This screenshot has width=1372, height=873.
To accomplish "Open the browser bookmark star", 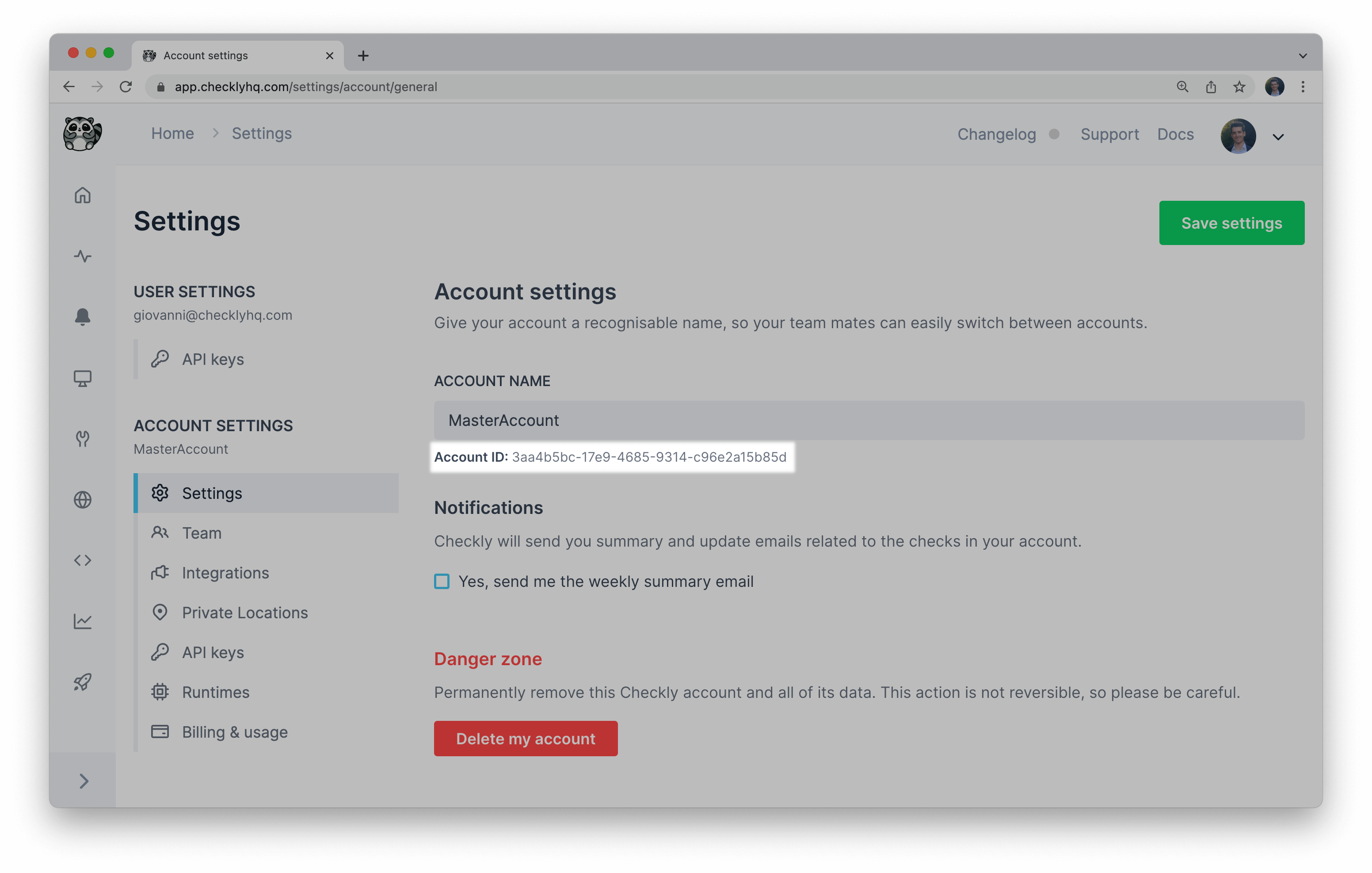I will coord(1239,87).
